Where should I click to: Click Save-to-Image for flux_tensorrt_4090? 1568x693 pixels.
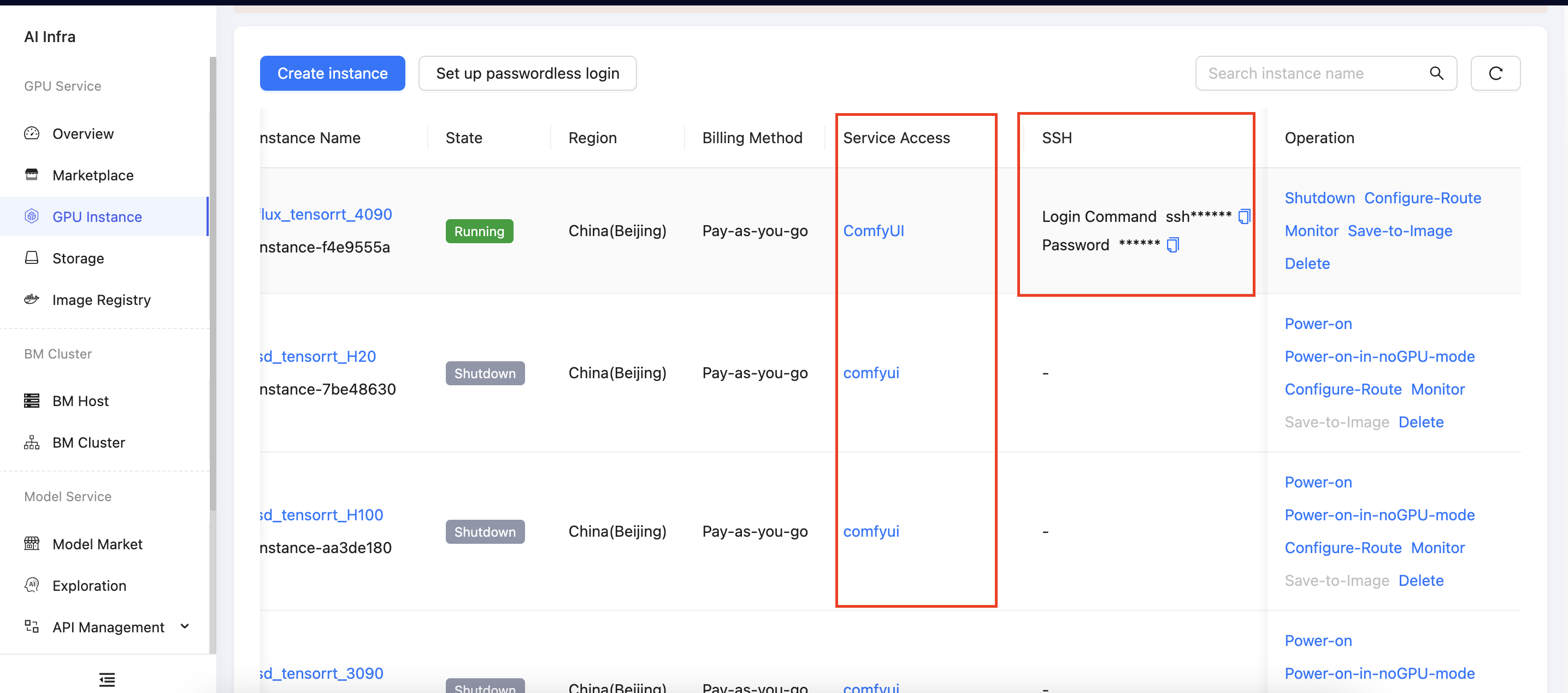pyautogui.click(x=1400, y=231)
